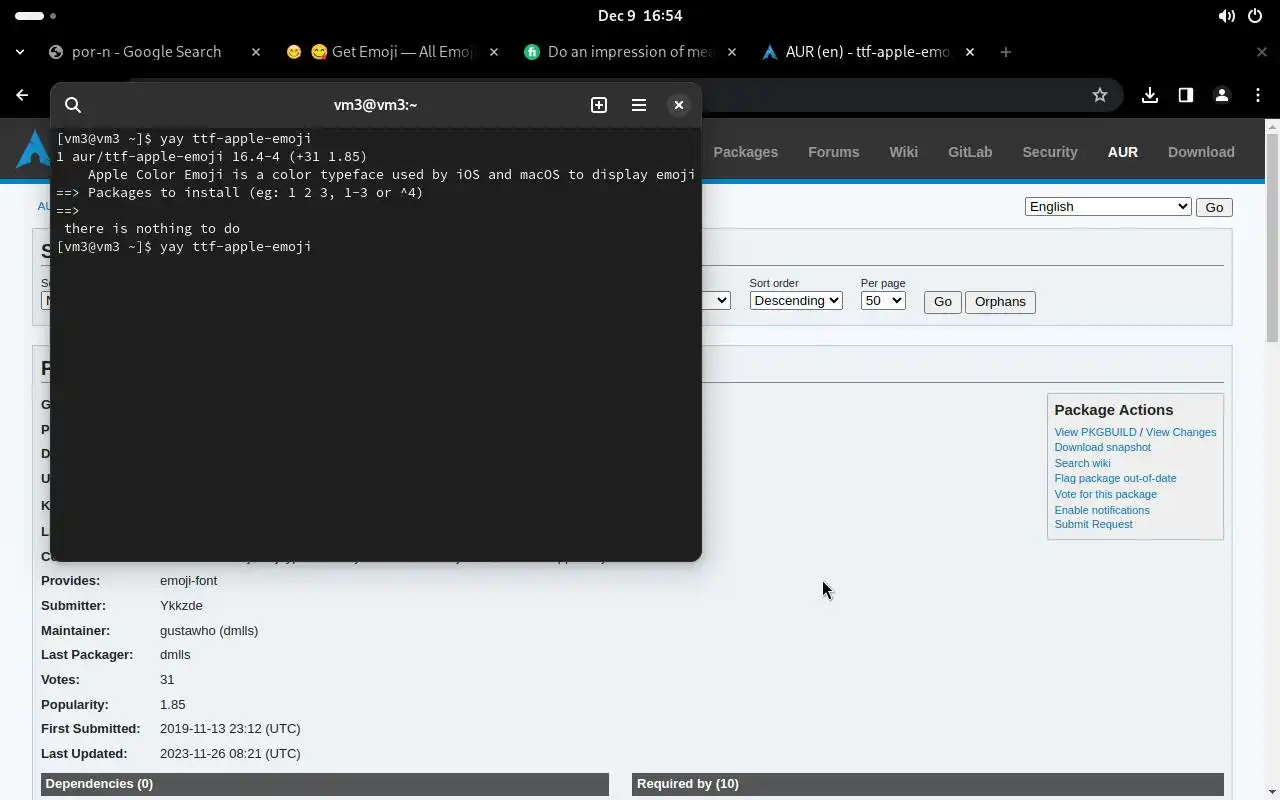The image size is (1280, 800).
Task: Open View Changes link
Action: 1181,432
